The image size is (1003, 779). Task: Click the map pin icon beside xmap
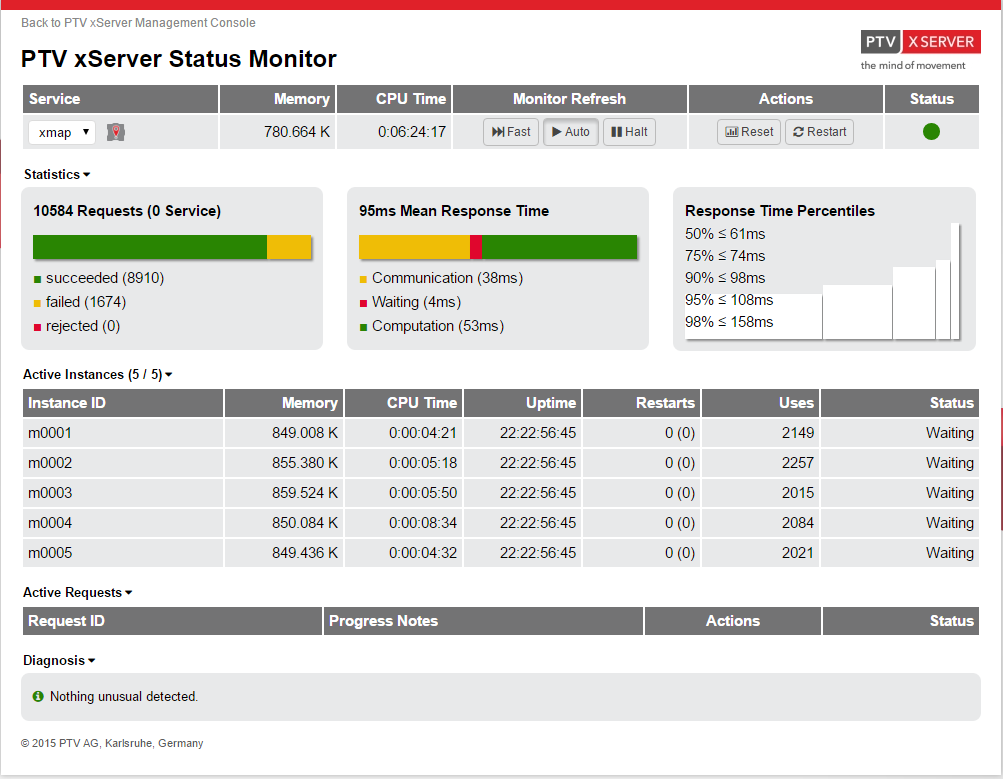click(116, 132)
